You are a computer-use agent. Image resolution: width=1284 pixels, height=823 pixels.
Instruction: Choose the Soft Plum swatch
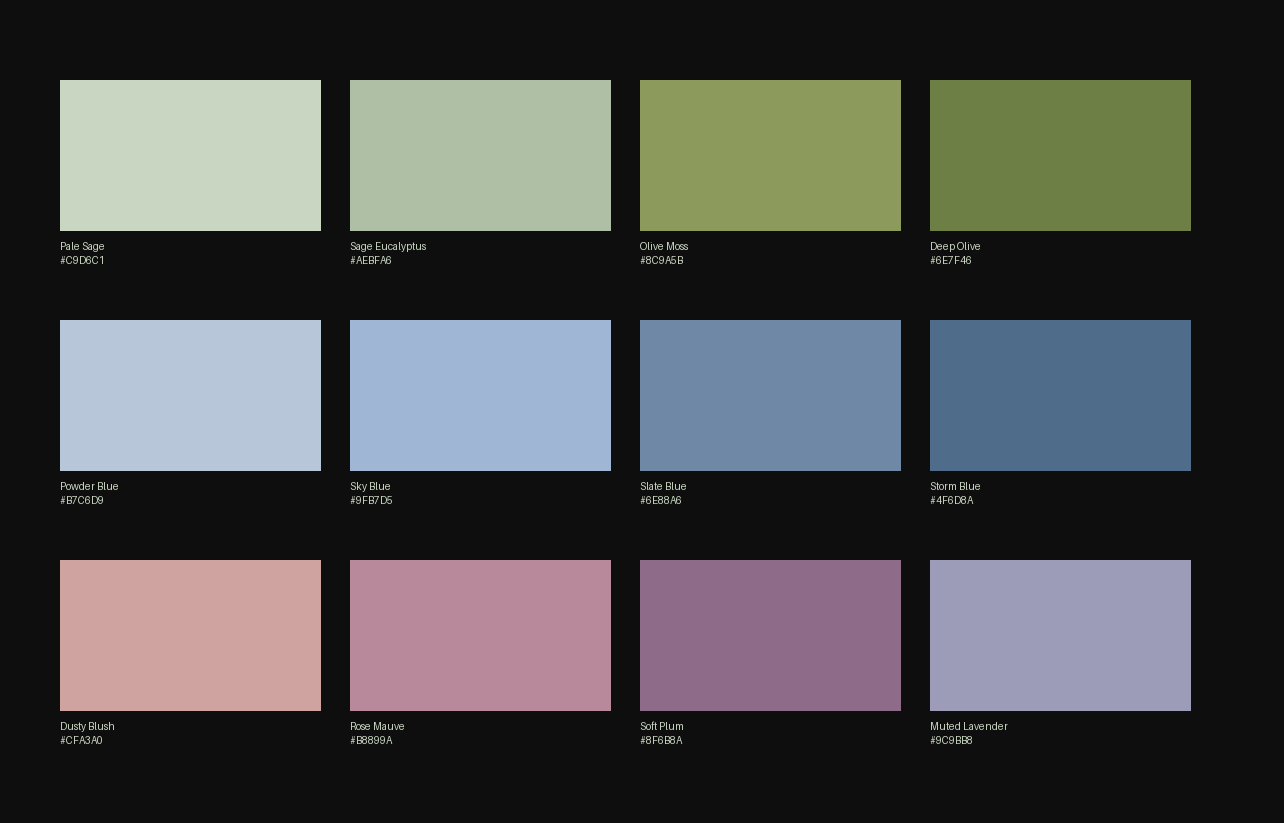point(770,635)
